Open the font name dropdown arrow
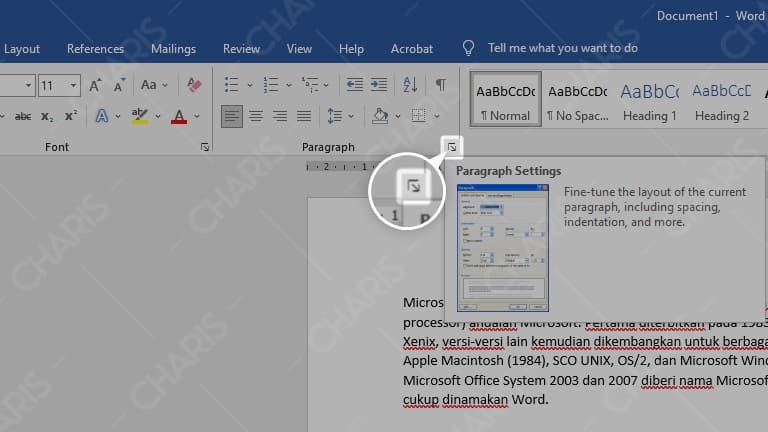The image size is (768, 432). pos(28,86)
